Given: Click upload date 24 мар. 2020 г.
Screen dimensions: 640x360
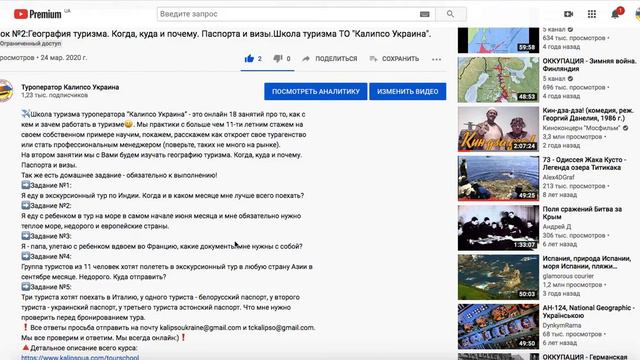Looking at the screenshot, I should (x=64, y=58).
